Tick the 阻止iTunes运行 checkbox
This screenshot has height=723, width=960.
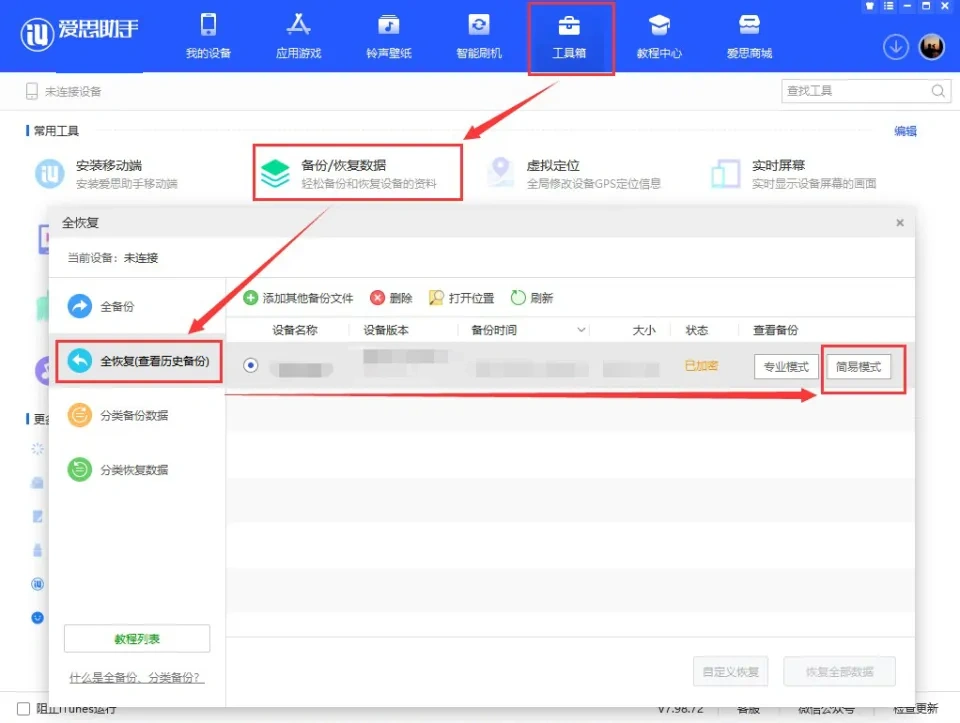(x=23, y=708)
